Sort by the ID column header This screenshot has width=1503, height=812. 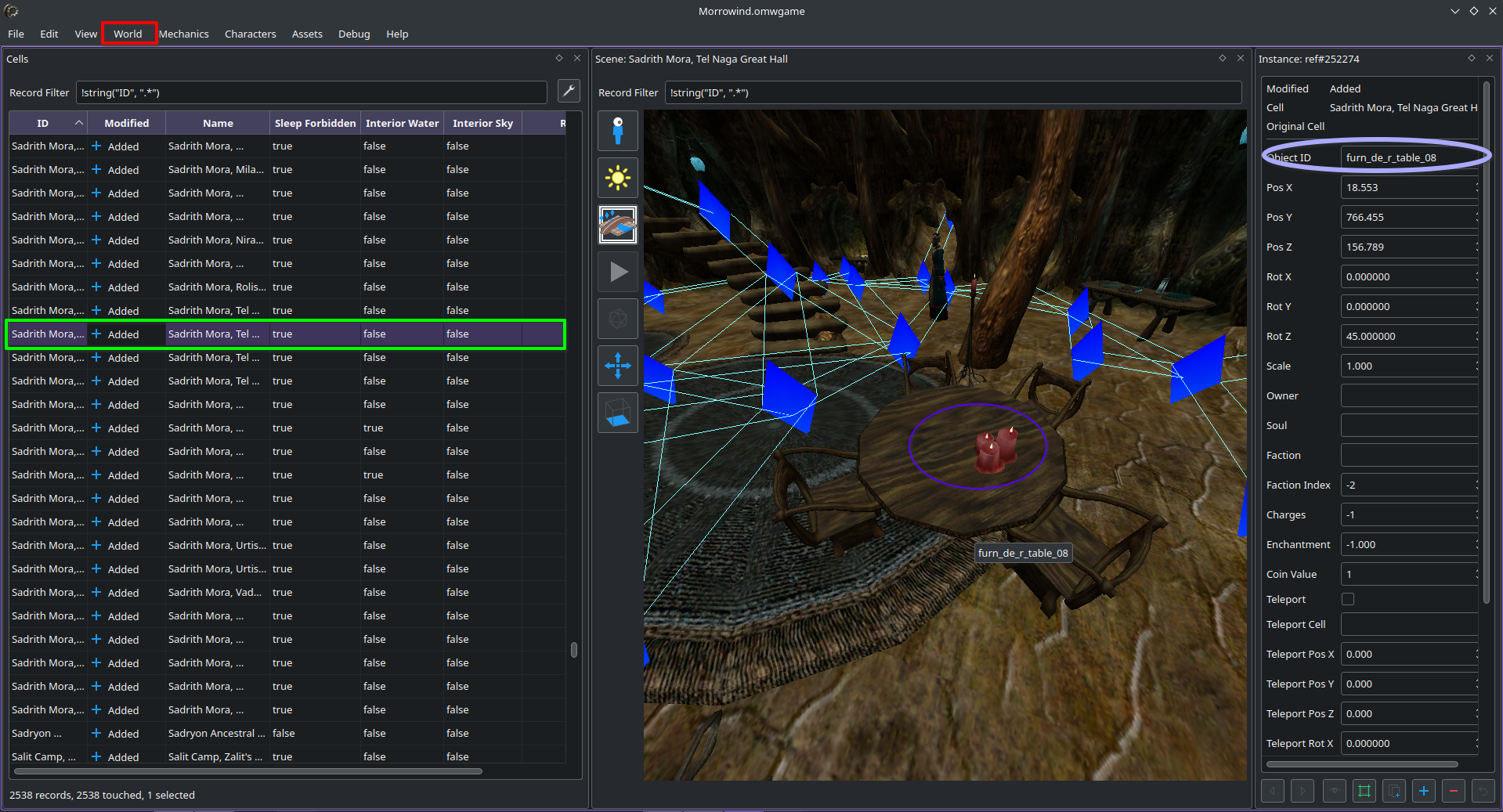48,123
